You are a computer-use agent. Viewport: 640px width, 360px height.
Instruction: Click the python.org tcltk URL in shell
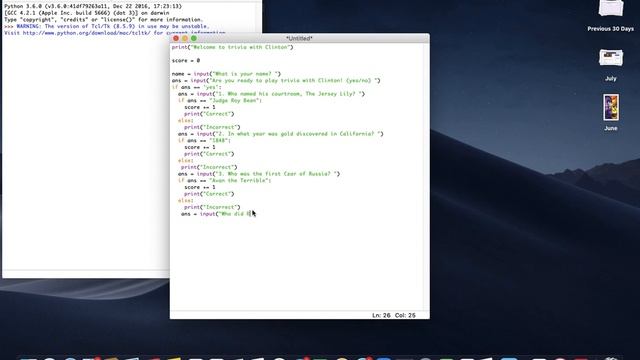pos(86,33)
